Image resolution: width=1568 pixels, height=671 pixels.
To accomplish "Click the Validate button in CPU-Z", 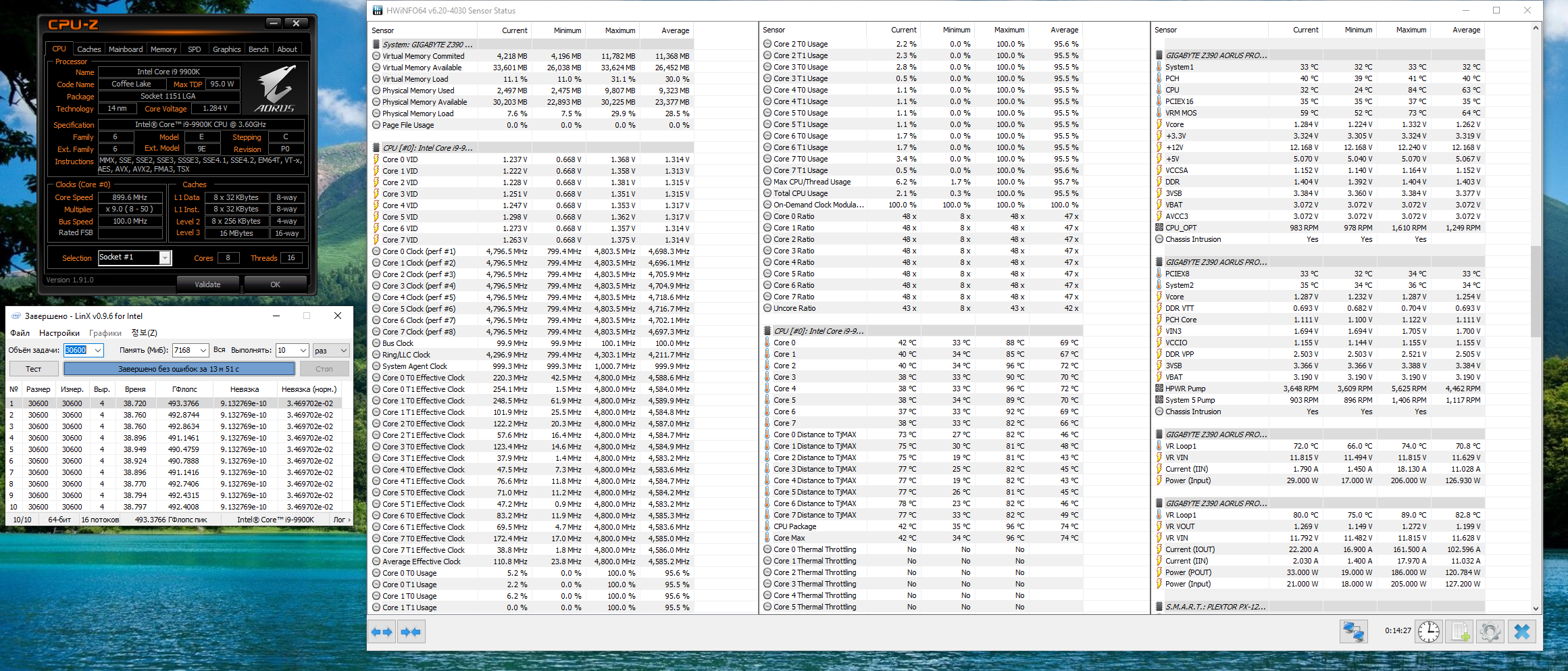I will pos(207,284).
